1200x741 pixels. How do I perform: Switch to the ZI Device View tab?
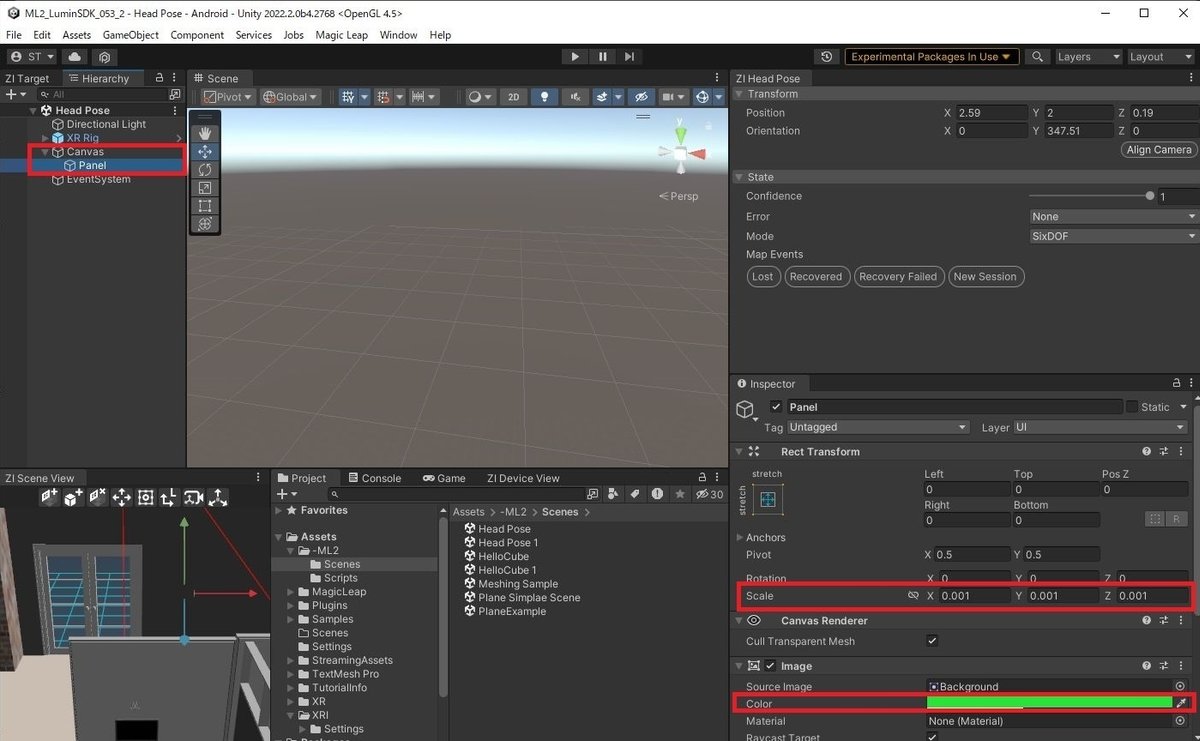[523, 478]
